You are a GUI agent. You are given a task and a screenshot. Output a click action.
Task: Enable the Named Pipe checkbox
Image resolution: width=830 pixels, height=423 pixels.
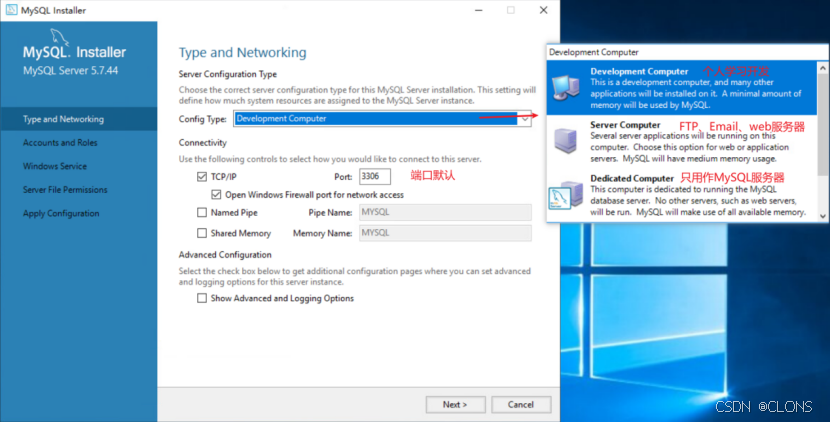point(202,213)
